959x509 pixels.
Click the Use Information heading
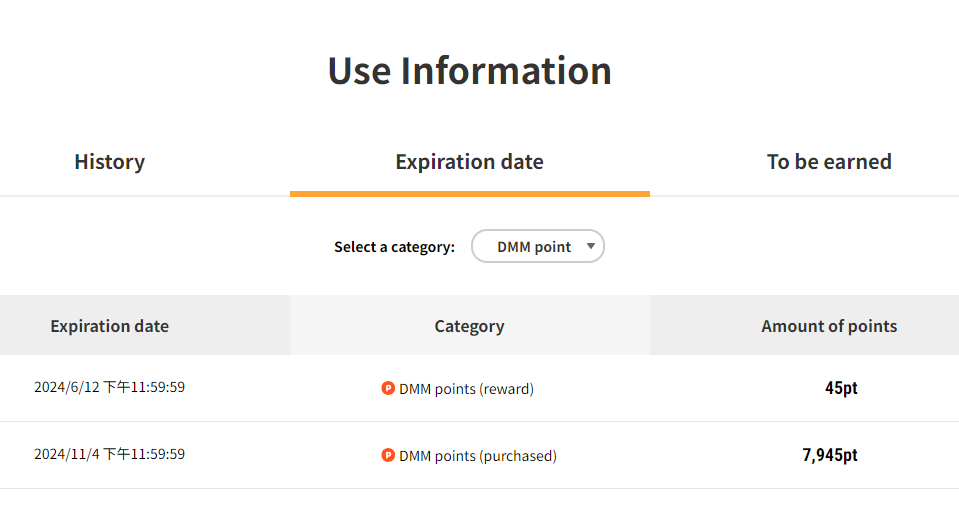(469, 71)
